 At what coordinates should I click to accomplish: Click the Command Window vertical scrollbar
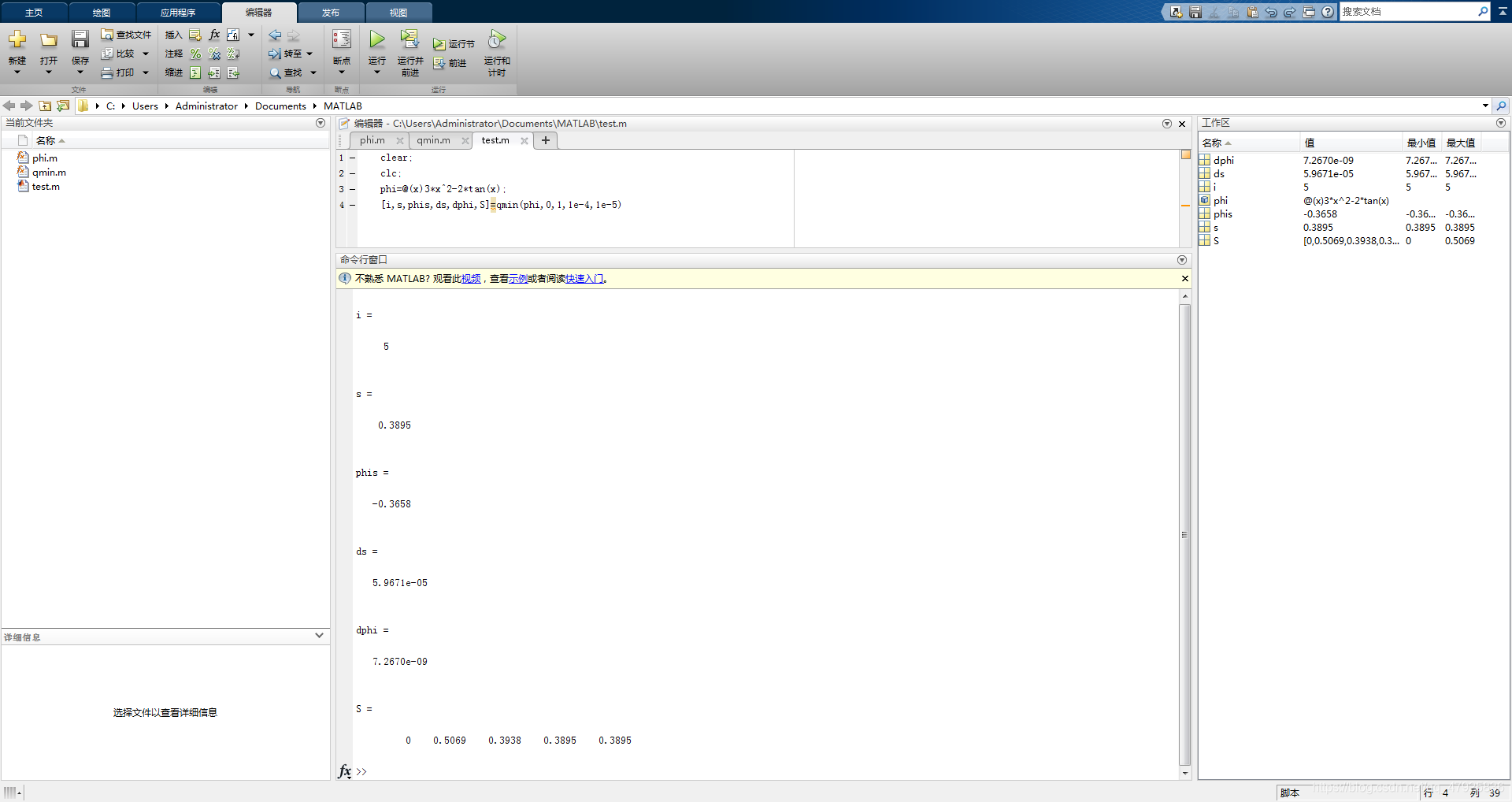click(x=1184, y=535)
